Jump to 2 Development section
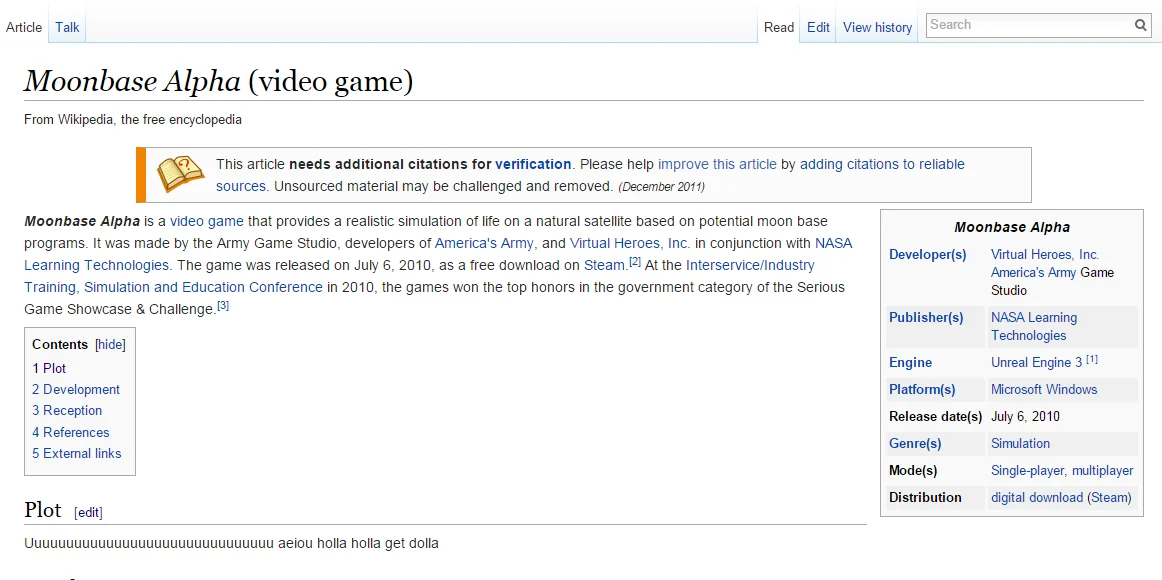 coord(76,390)
